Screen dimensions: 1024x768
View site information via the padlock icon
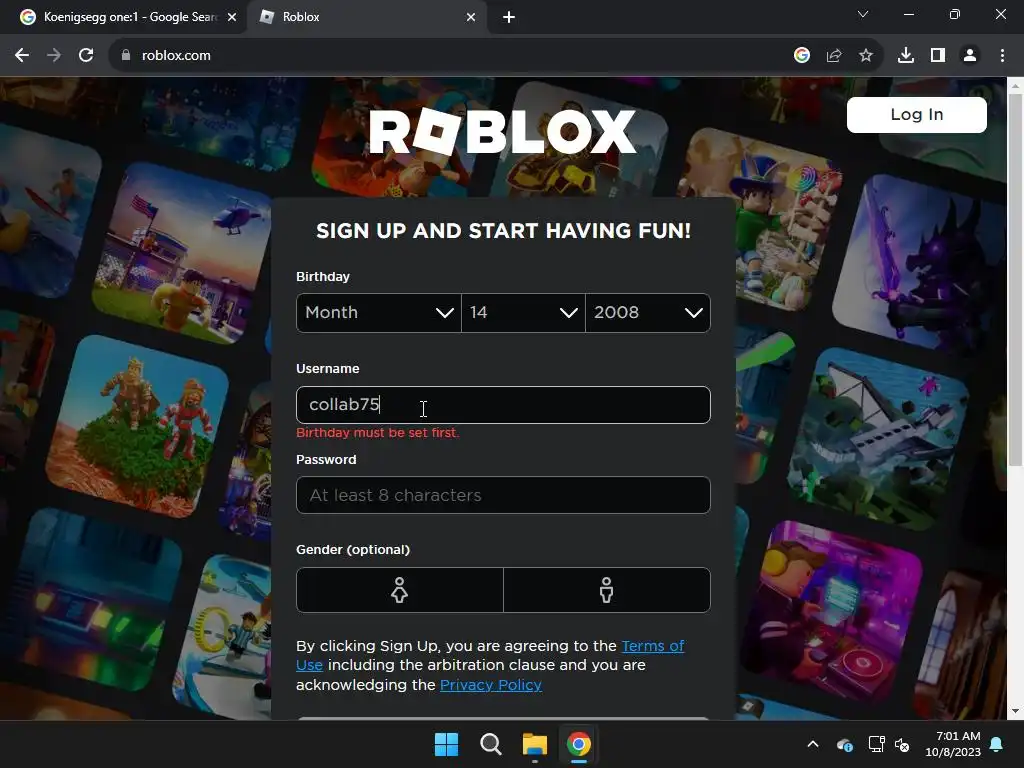[125, 56]
